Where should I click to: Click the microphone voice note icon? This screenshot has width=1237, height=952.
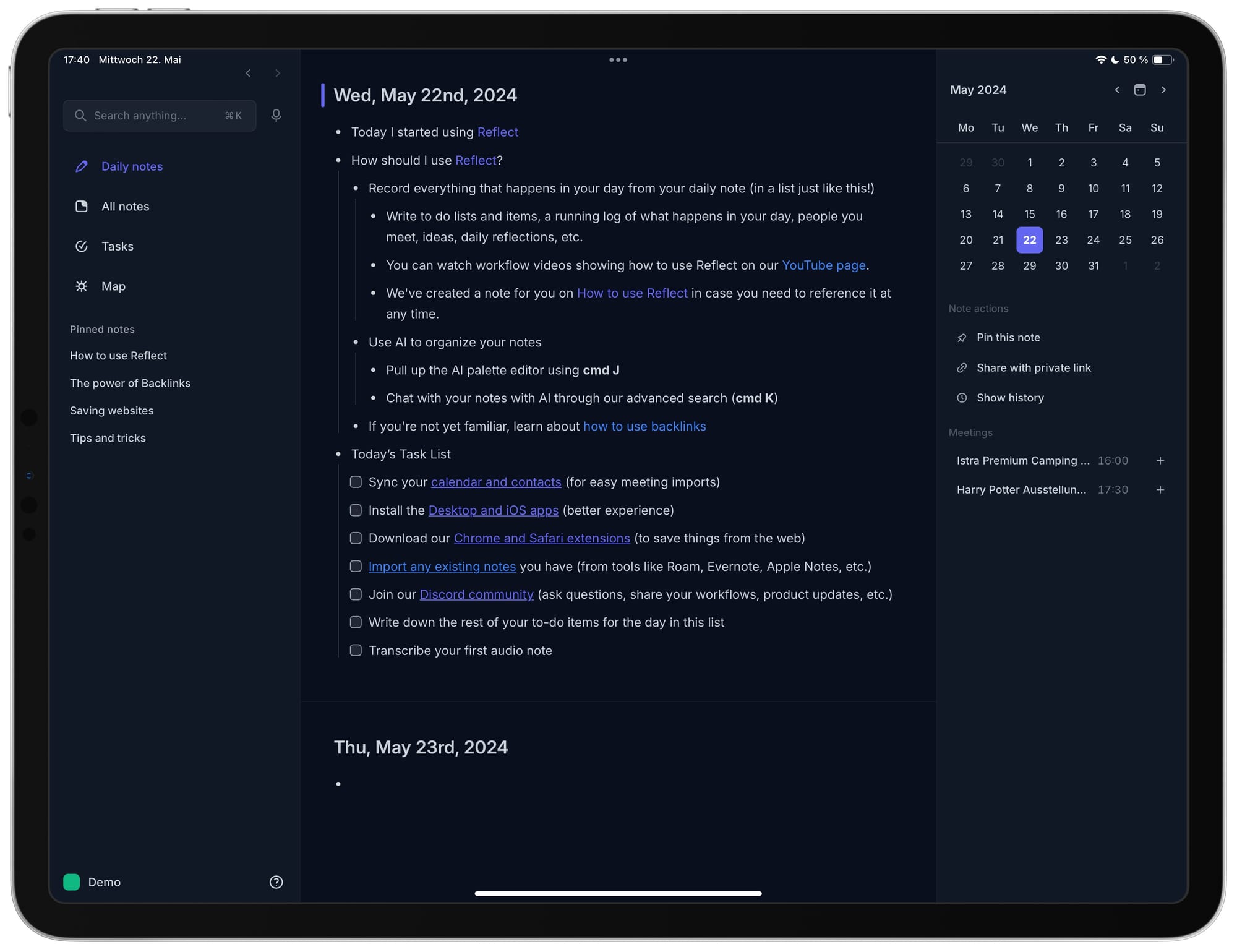click(x=276, y=116)
